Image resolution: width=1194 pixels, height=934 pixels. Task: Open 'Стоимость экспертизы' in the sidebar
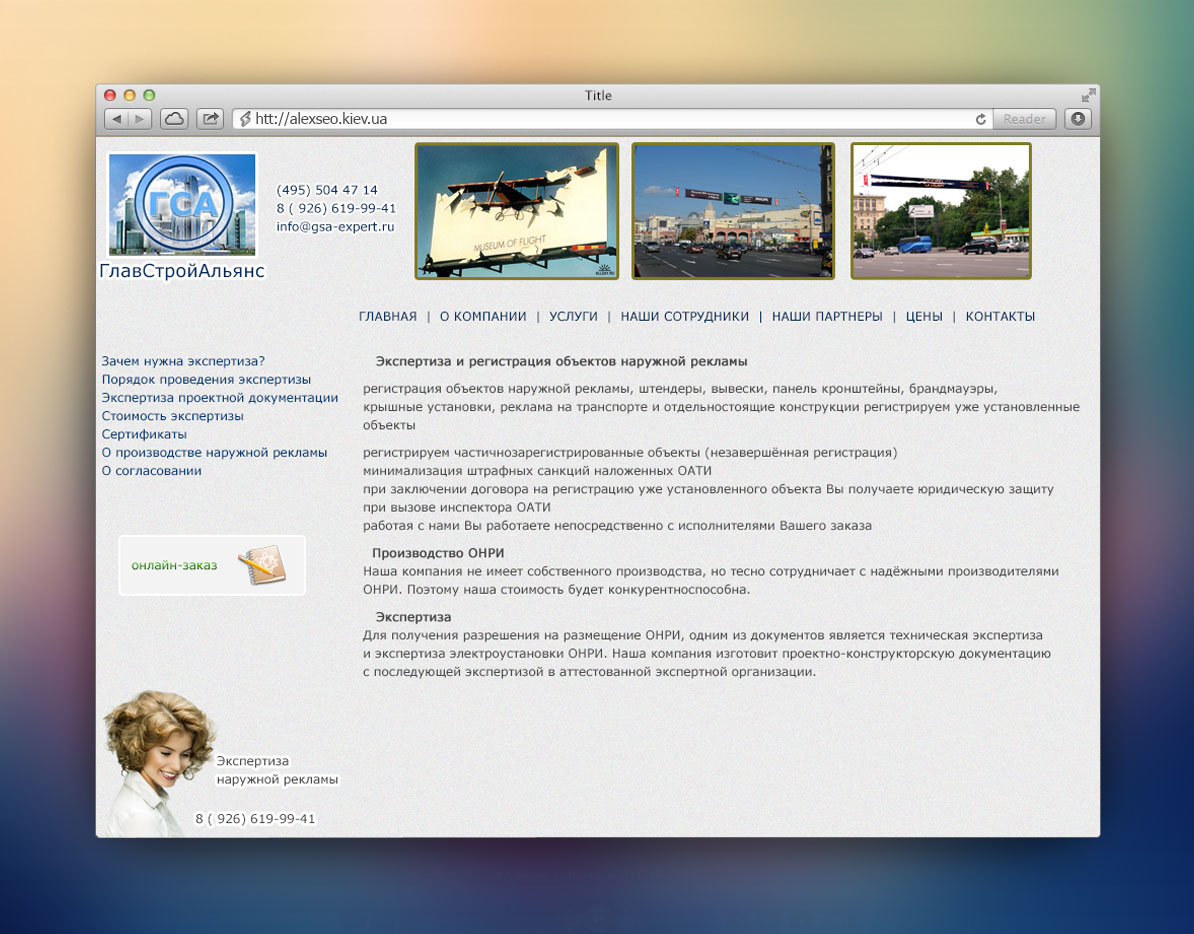[x=173, y=416]
